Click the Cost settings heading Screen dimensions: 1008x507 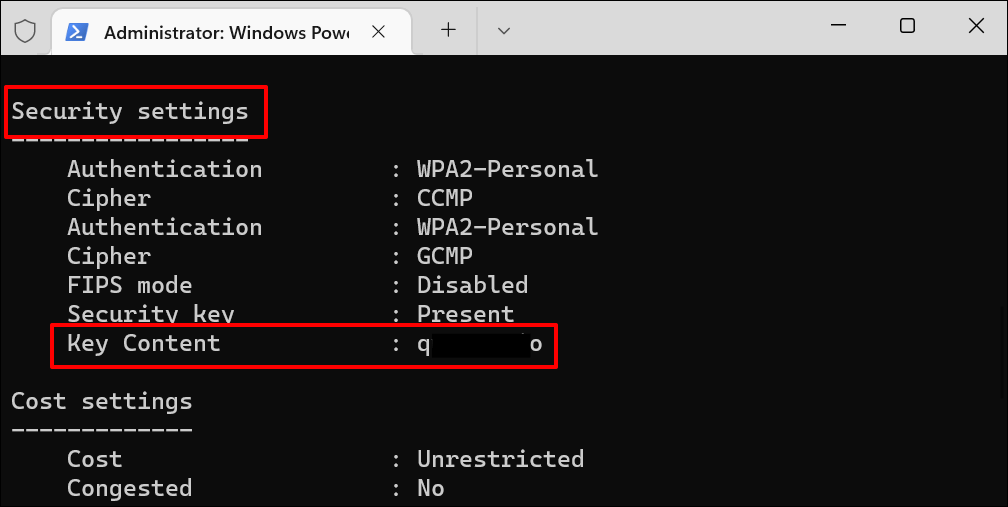[101, 402]
